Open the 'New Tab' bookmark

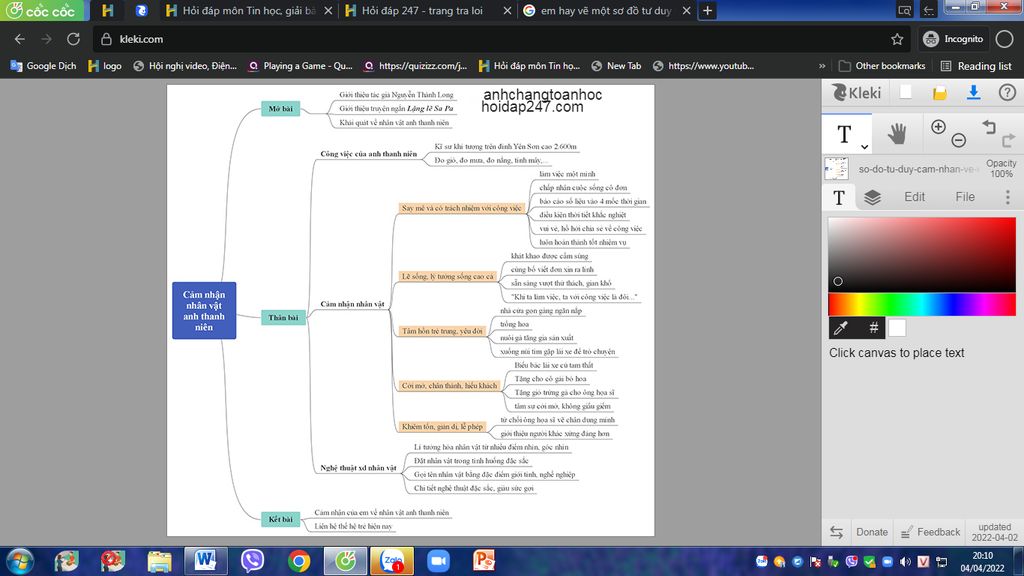tap(616, 66)
